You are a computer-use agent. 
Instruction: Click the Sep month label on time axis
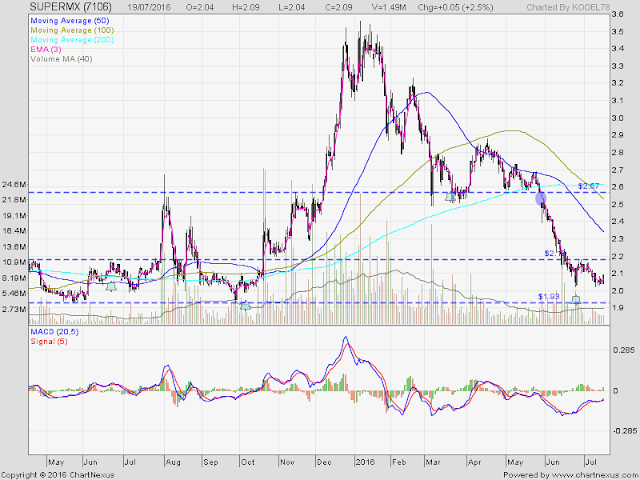(x=211, y=462)
